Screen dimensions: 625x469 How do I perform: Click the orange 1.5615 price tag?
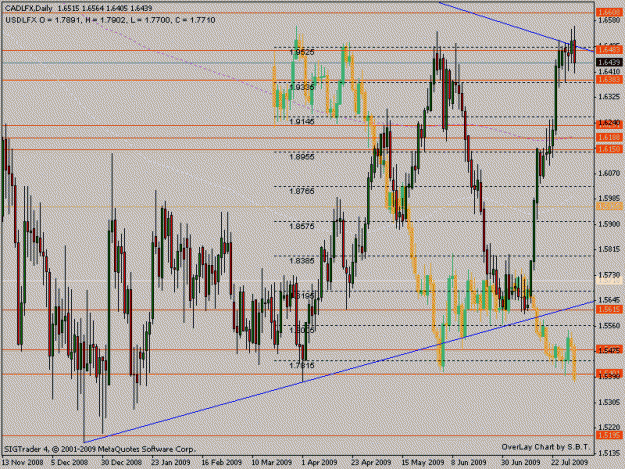(609, 309)
